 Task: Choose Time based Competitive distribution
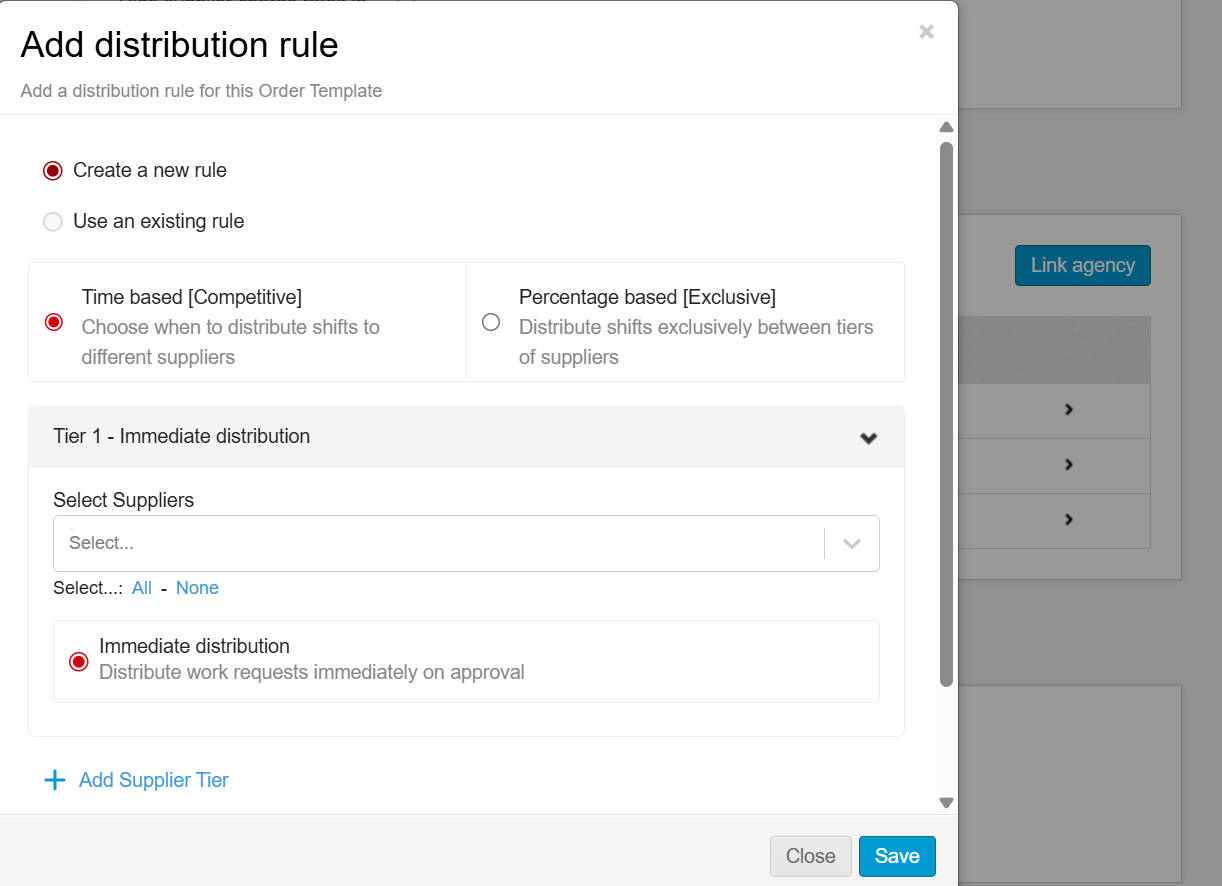[x=54, y=322]
